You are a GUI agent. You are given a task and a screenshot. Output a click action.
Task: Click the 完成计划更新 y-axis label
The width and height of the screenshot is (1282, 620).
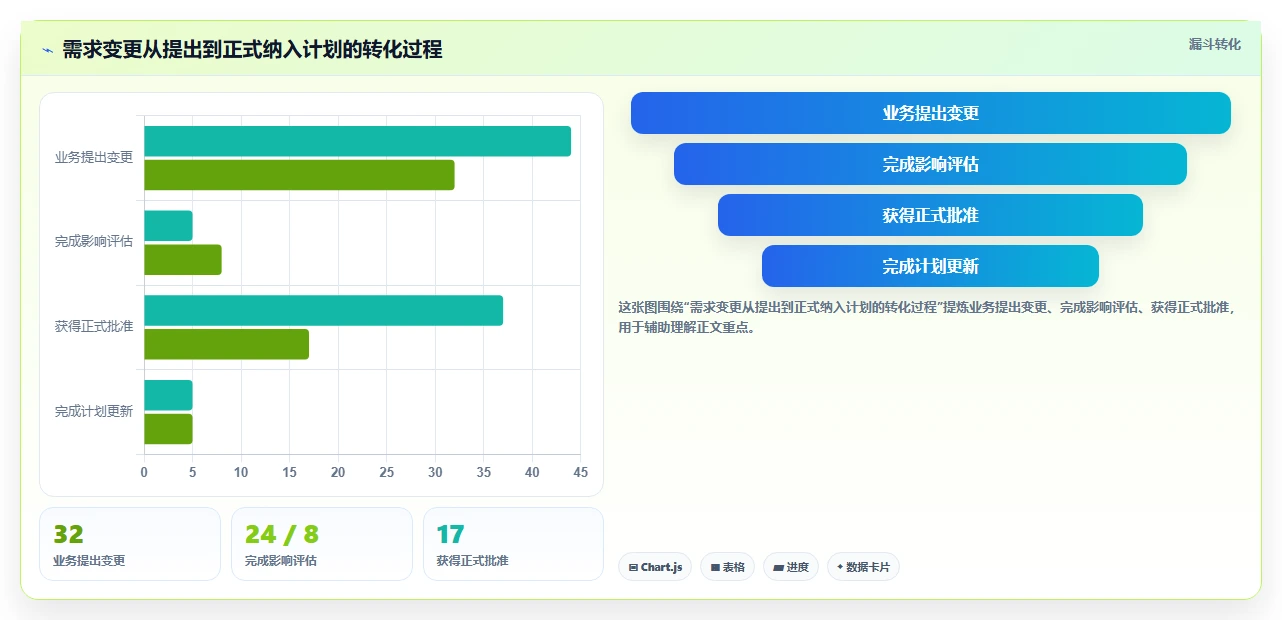coord(94,411)
